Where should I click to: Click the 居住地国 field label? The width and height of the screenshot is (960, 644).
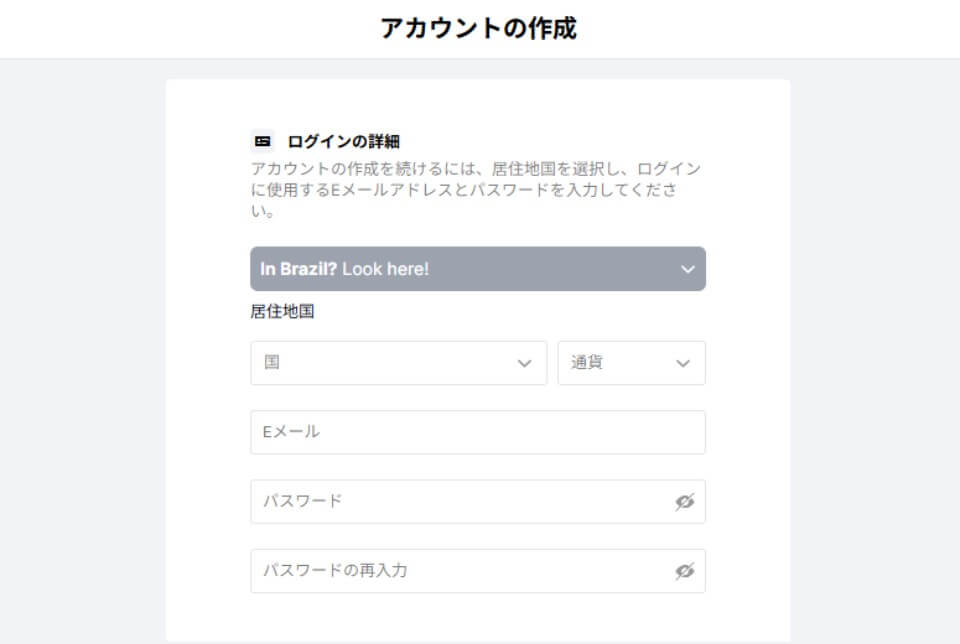click(x=282, y=311)
